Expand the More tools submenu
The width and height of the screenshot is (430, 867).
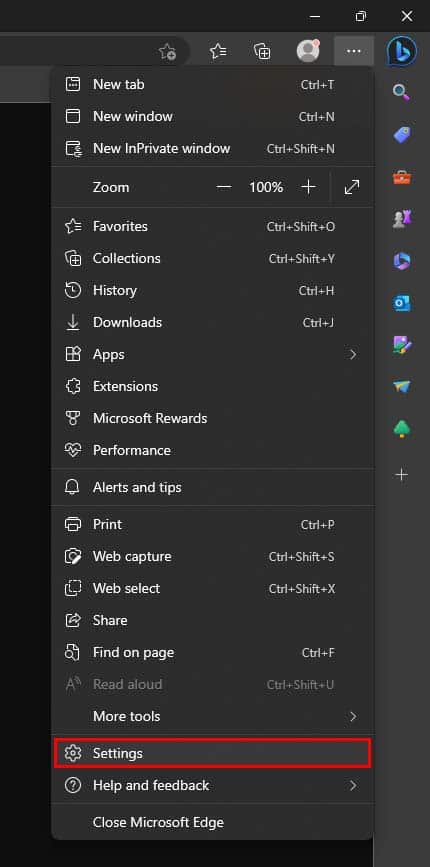click(x=213, y=717)
